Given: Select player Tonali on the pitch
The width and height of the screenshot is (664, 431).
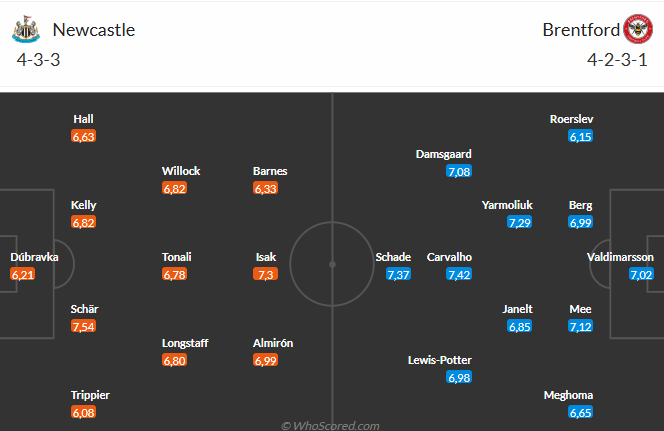Looking at the screenshot, I should coord(176,257).
